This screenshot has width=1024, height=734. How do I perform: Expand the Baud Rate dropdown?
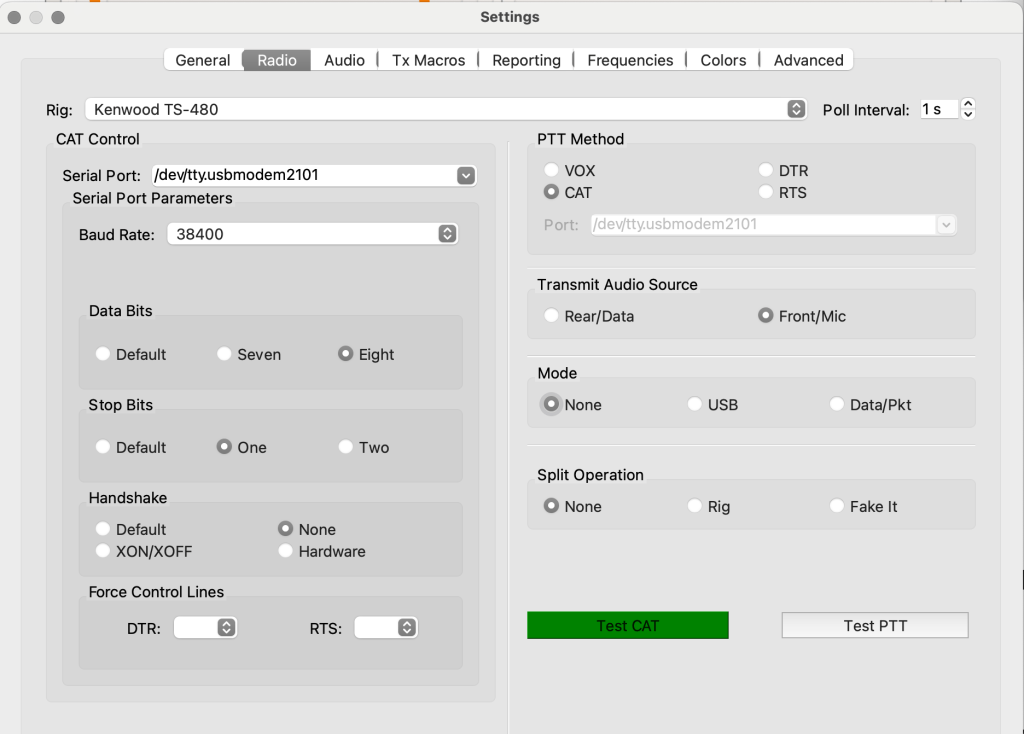(447, 234)
